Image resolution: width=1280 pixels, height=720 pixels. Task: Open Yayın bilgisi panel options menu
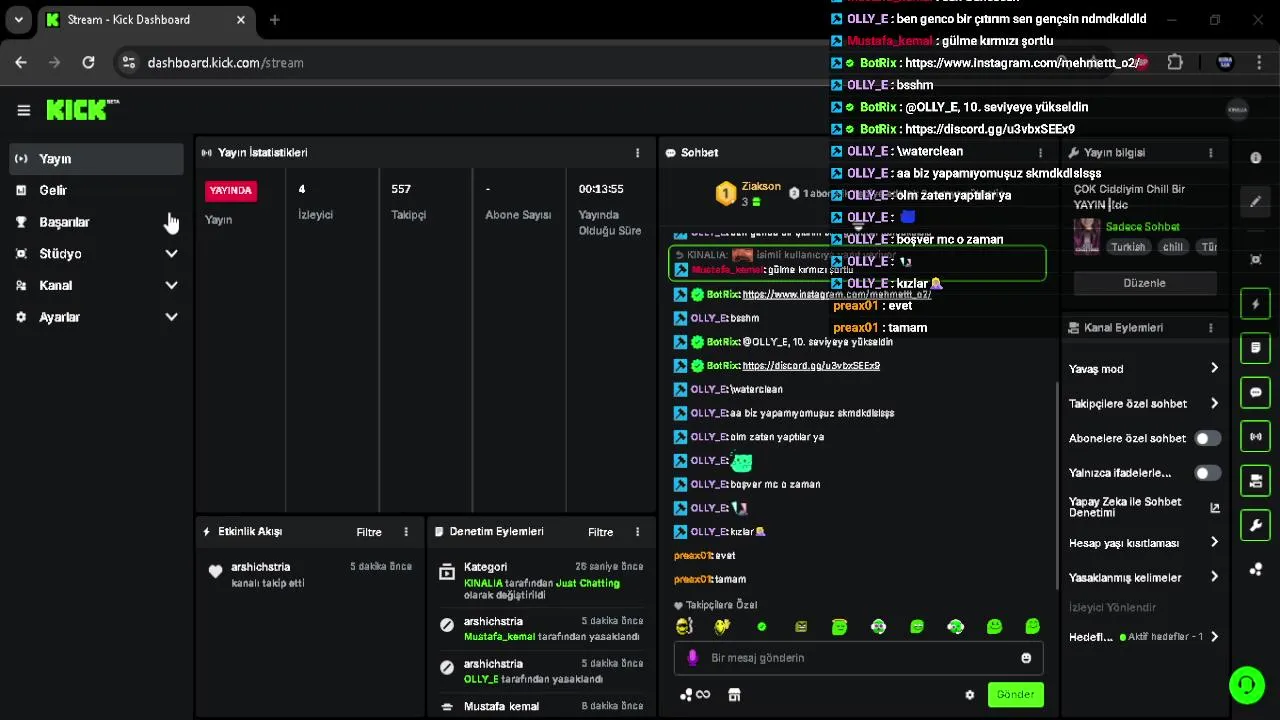pyautogui.click(x=1210, y=153)
